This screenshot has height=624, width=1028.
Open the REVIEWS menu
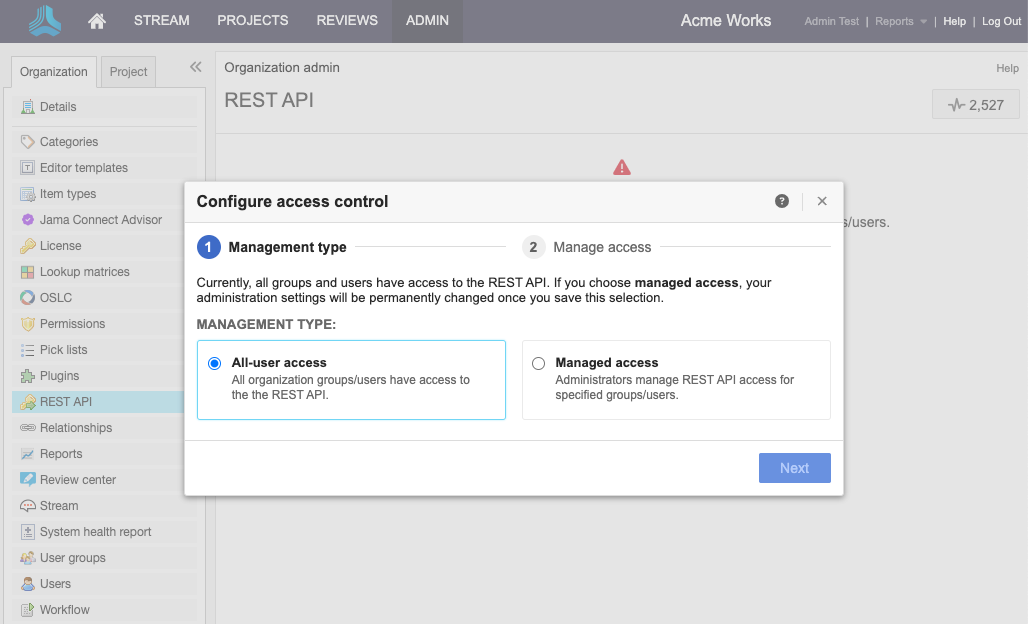[347, 20]
